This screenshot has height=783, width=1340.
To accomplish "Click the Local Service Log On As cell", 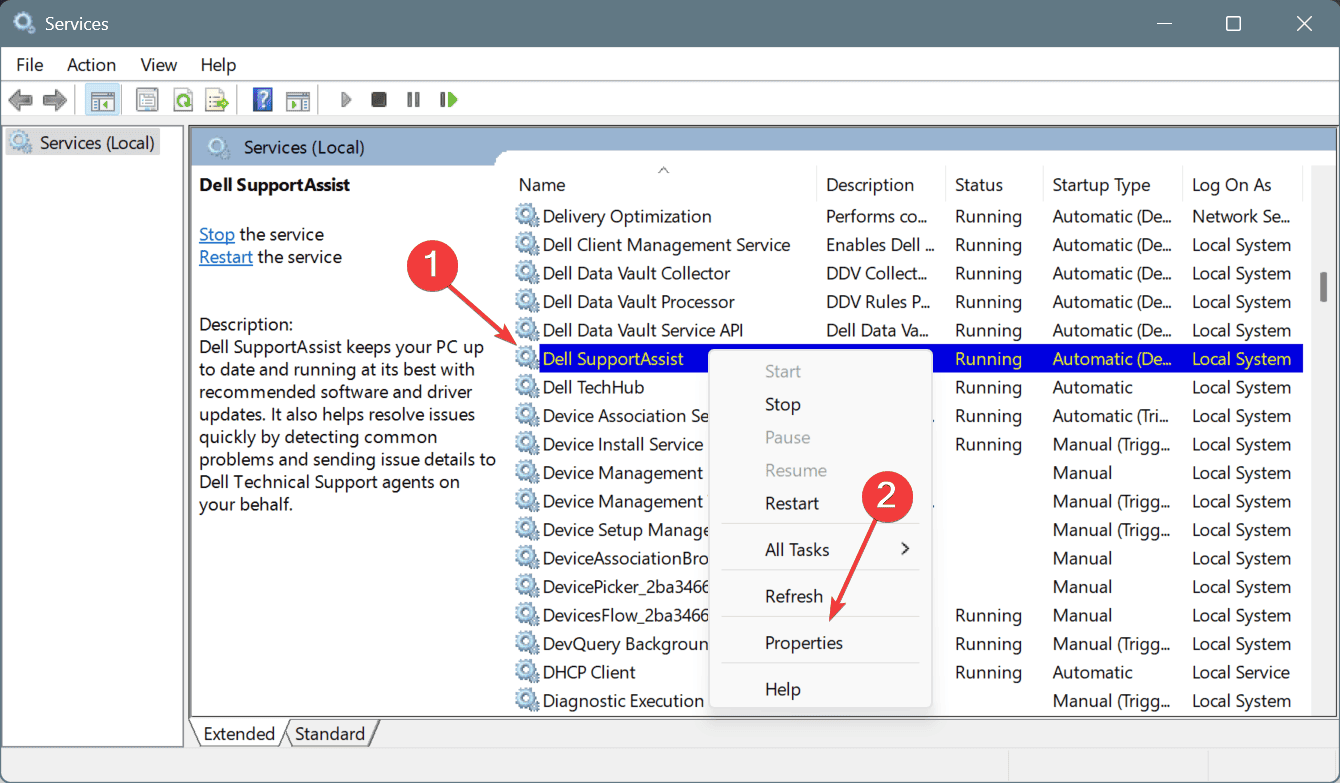I will point(1241,672).
